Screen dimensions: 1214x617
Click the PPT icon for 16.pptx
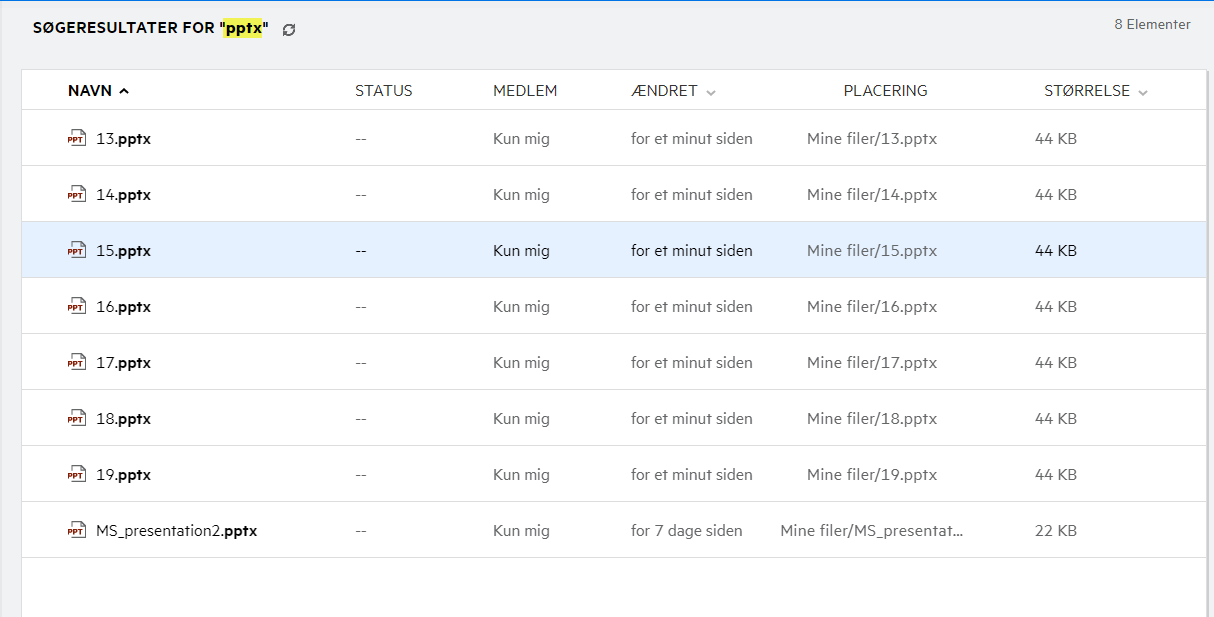coord(76,307)
